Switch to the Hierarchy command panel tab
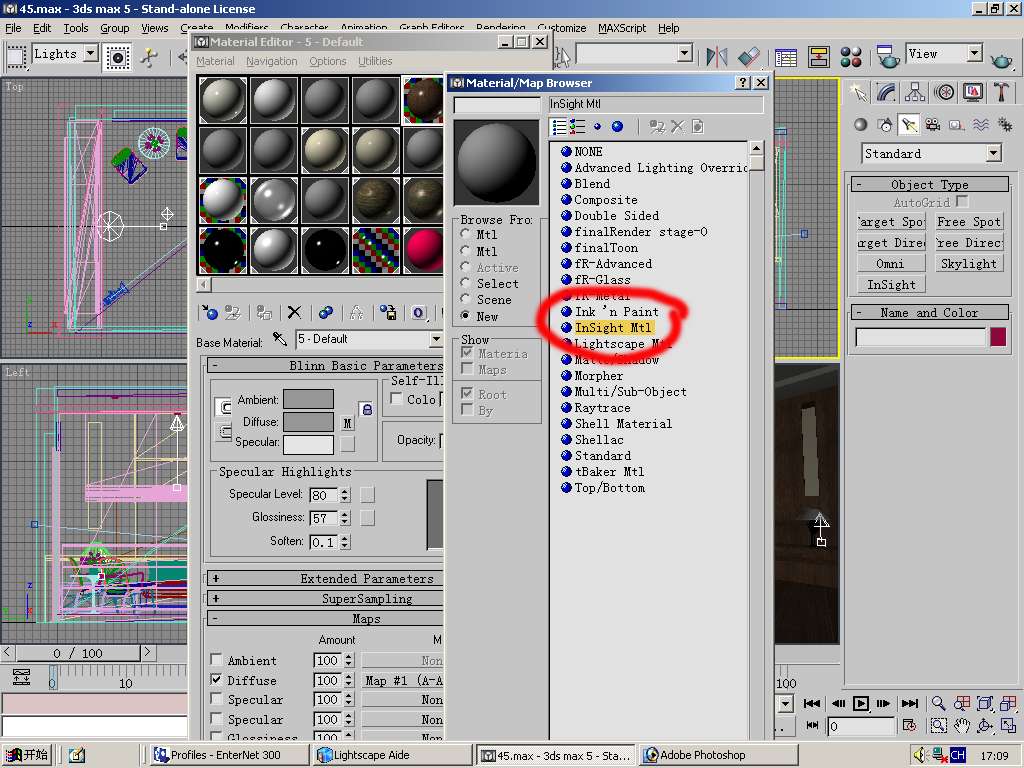The height and width of the screenshot is (768, 1024). pyautogui.click(x=915, y=92)
